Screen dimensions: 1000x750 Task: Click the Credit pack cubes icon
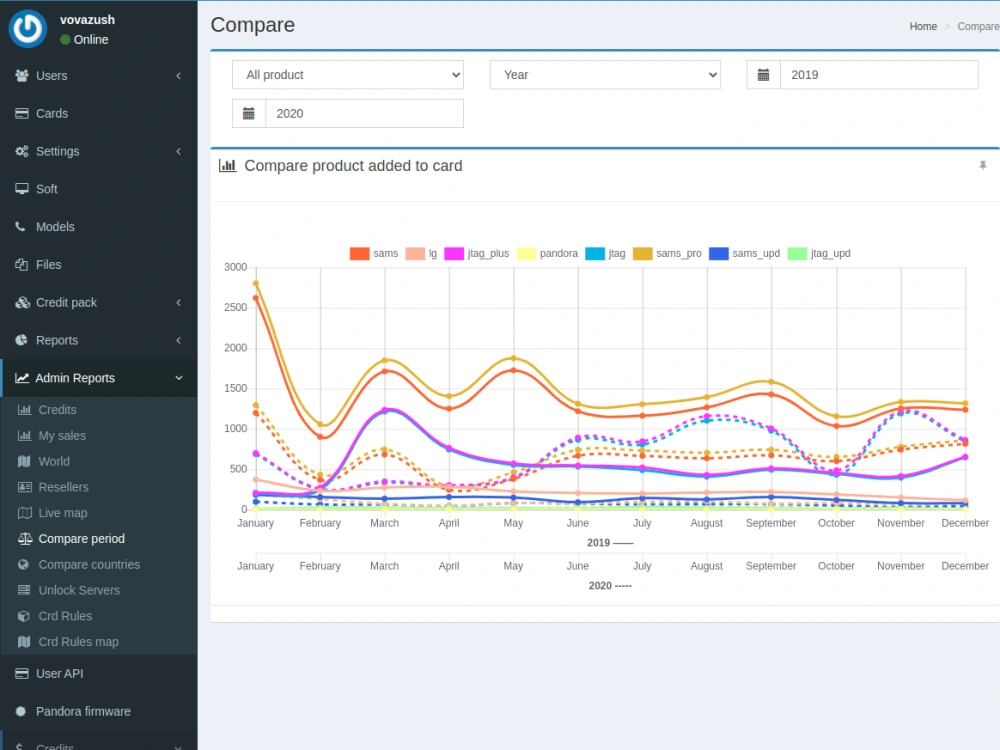[22, 302]
